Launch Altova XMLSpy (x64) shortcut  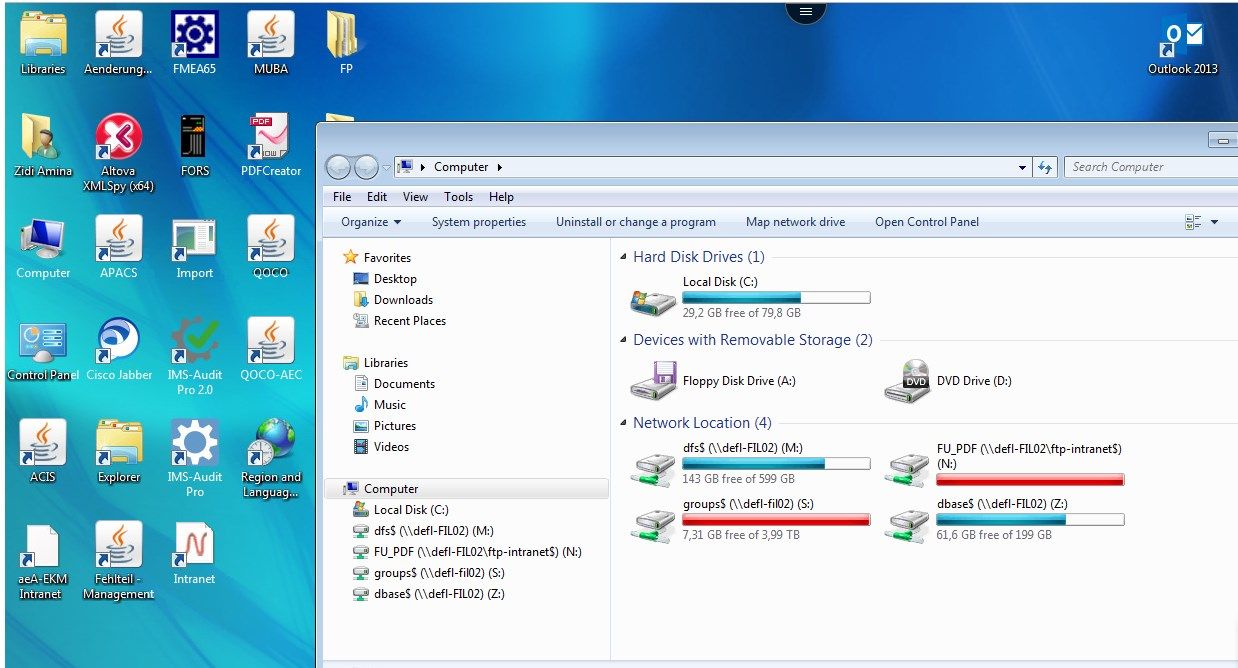pos(119,152)
